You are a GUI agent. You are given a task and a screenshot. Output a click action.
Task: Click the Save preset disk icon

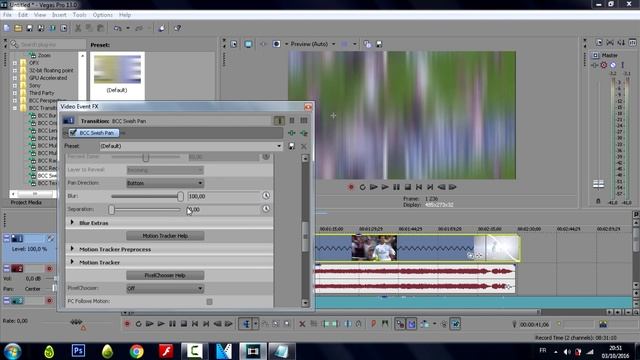[x=291, y=146]
